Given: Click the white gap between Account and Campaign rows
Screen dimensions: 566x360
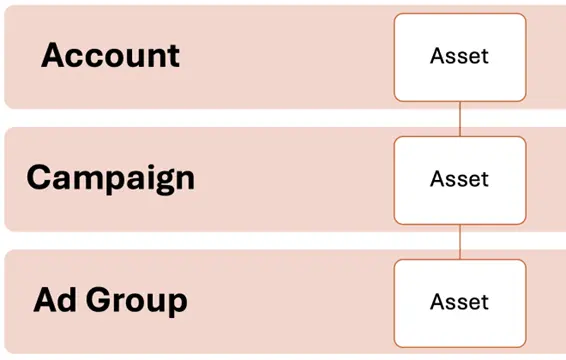Looking at the screenshot, I should 231,118.
